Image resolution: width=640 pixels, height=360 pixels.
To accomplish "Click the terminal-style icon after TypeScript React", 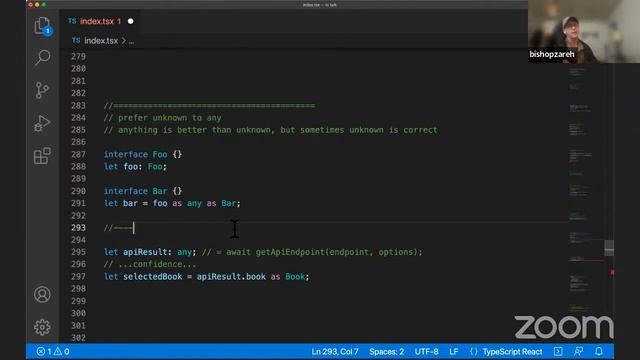I will (x=558, y=351).
